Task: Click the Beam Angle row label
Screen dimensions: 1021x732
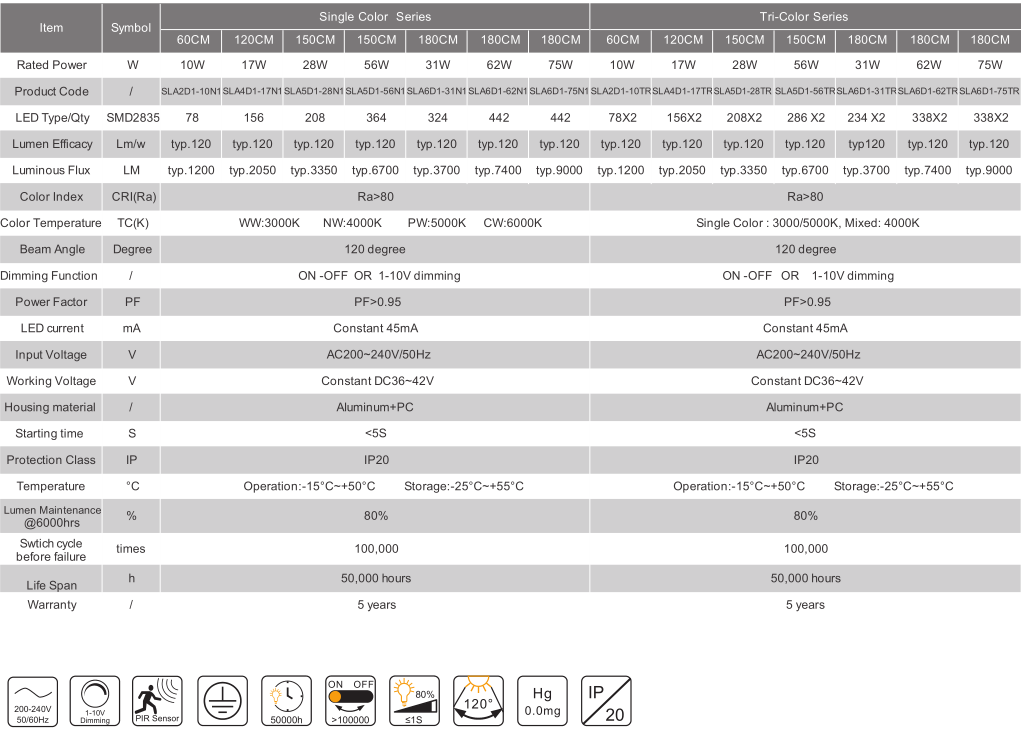Action: (52, 249)
